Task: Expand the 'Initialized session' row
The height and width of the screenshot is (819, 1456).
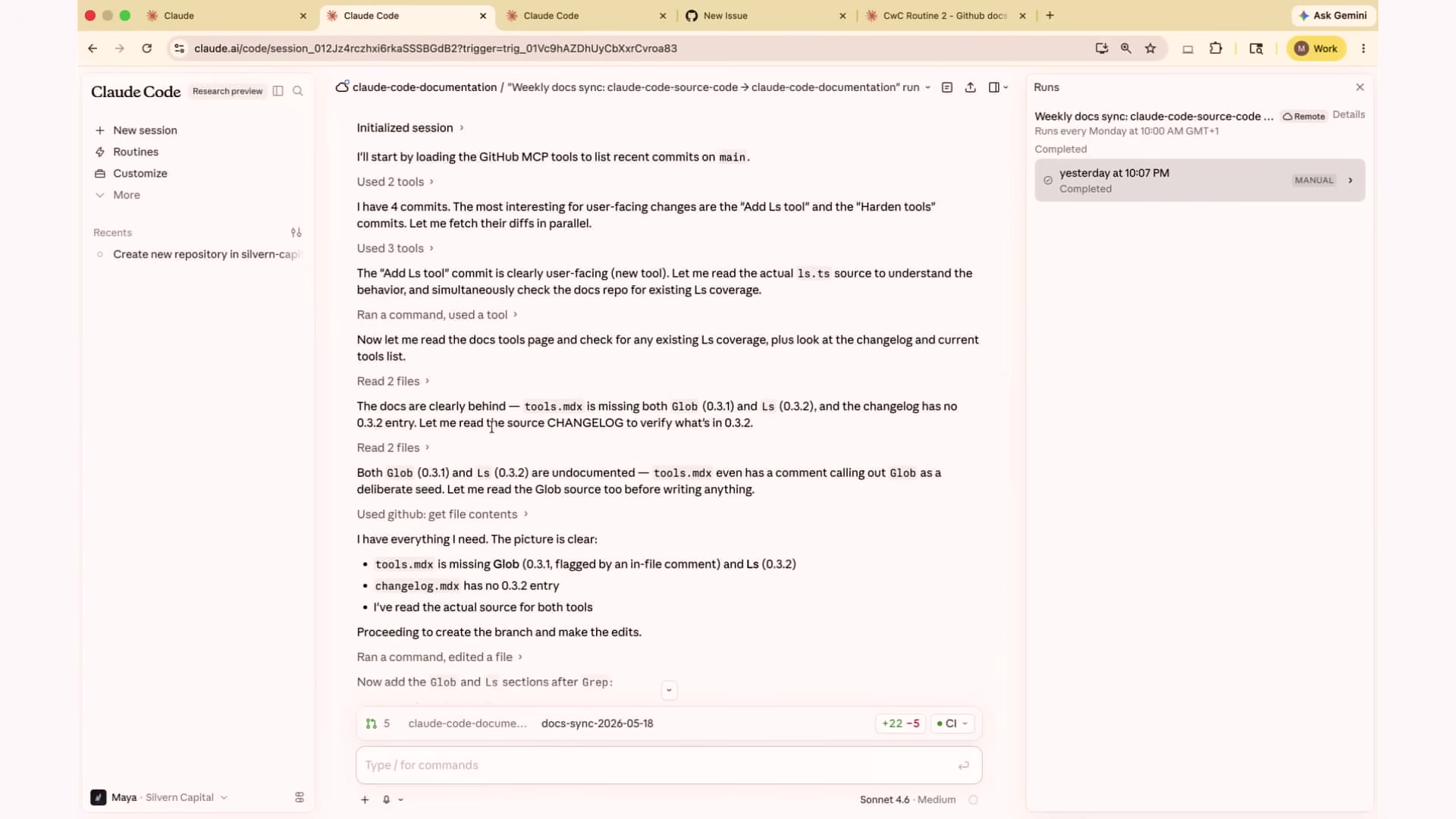Action: (x=410, y=128)
